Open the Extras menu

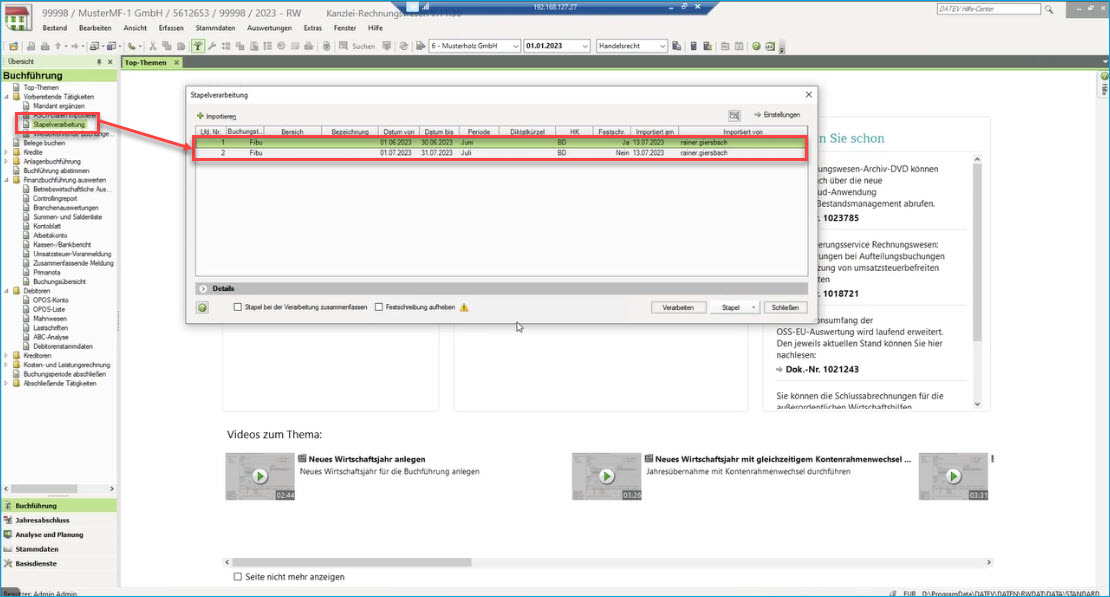[312, 28]
